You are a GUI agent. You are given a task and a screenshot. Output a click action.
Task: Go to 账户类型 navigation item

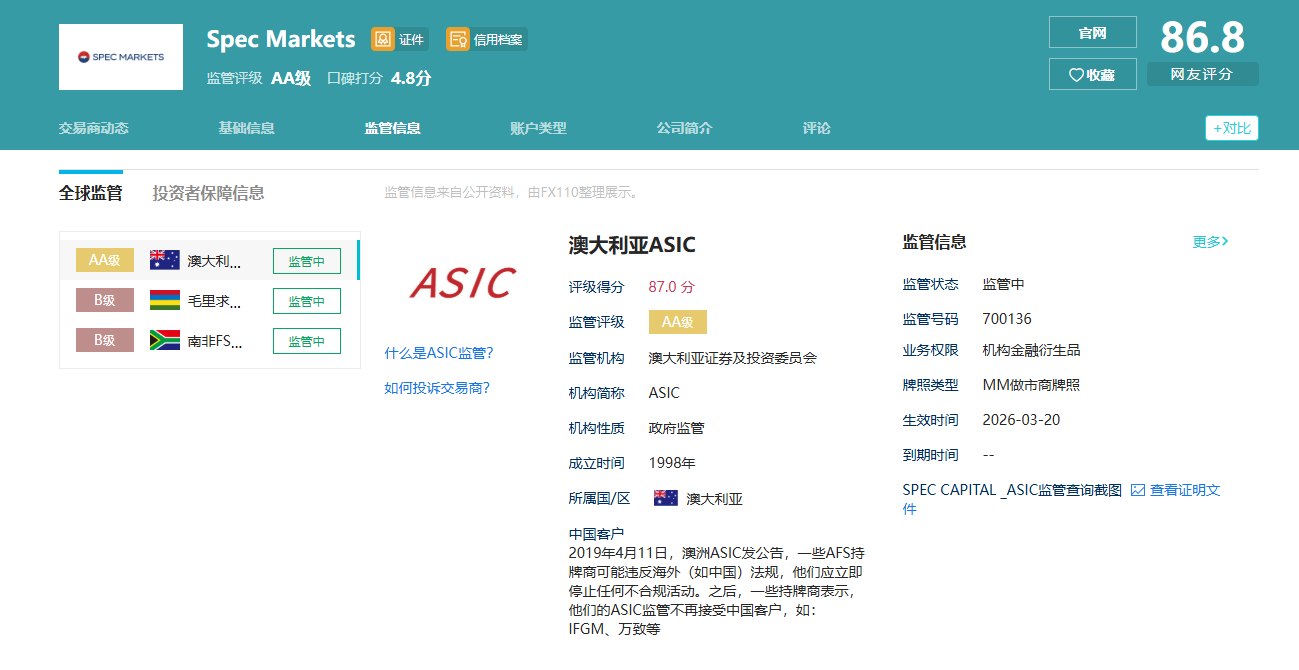point(538,128)
